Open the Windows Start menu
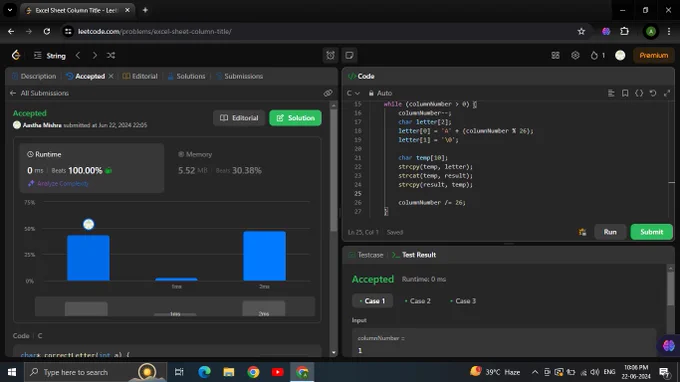 click(12, 372)
